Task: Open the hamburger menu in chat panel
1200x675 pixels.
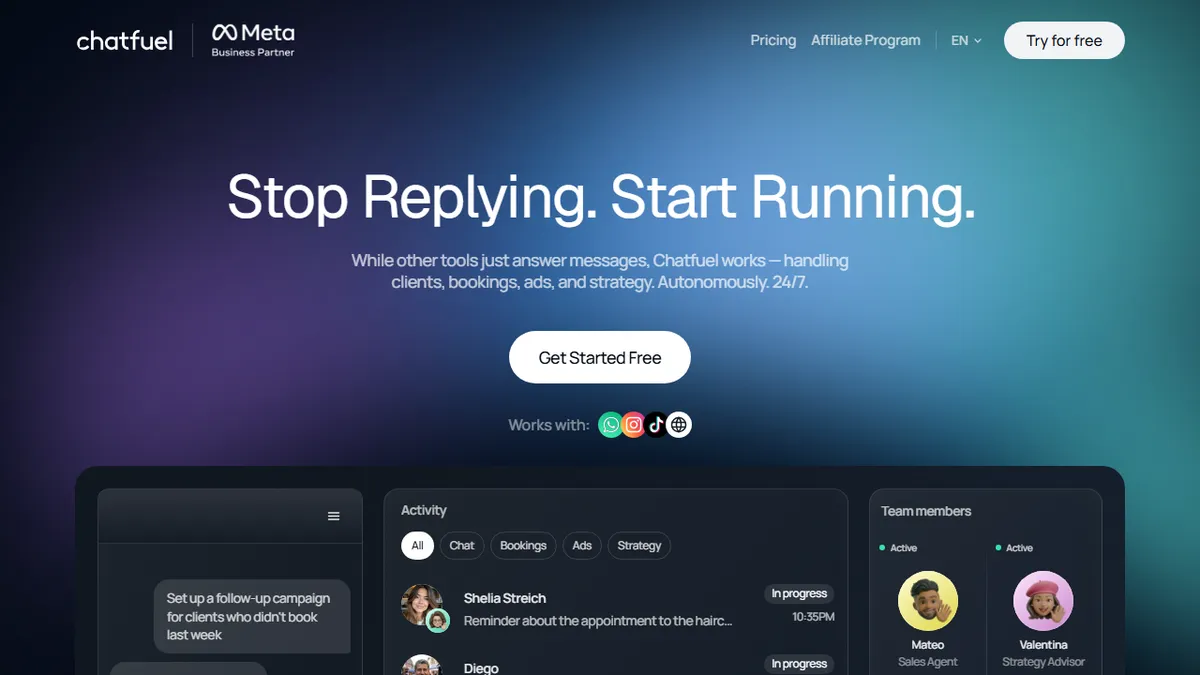Action: coord(334,516)
